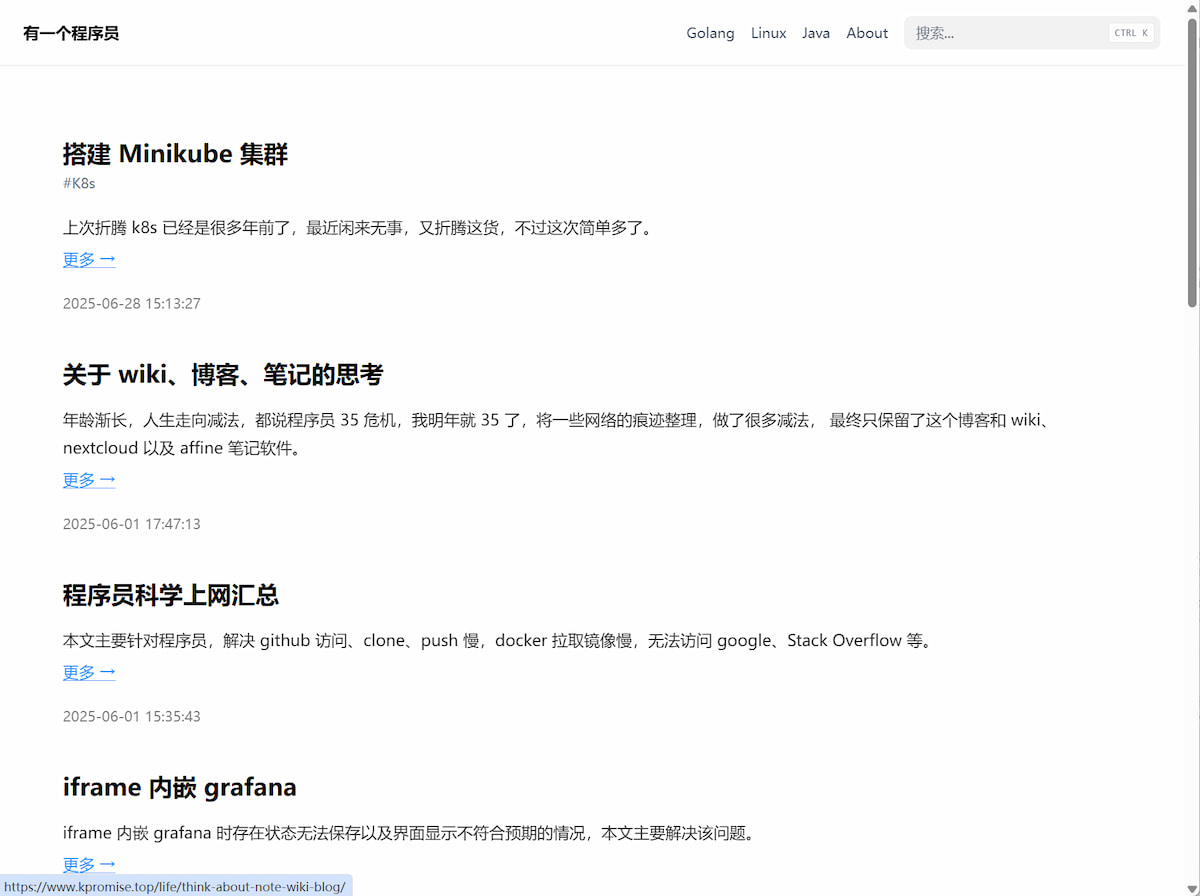Click 更多 under the iframe grafana post
The image size is (1200, 896).
89,864
